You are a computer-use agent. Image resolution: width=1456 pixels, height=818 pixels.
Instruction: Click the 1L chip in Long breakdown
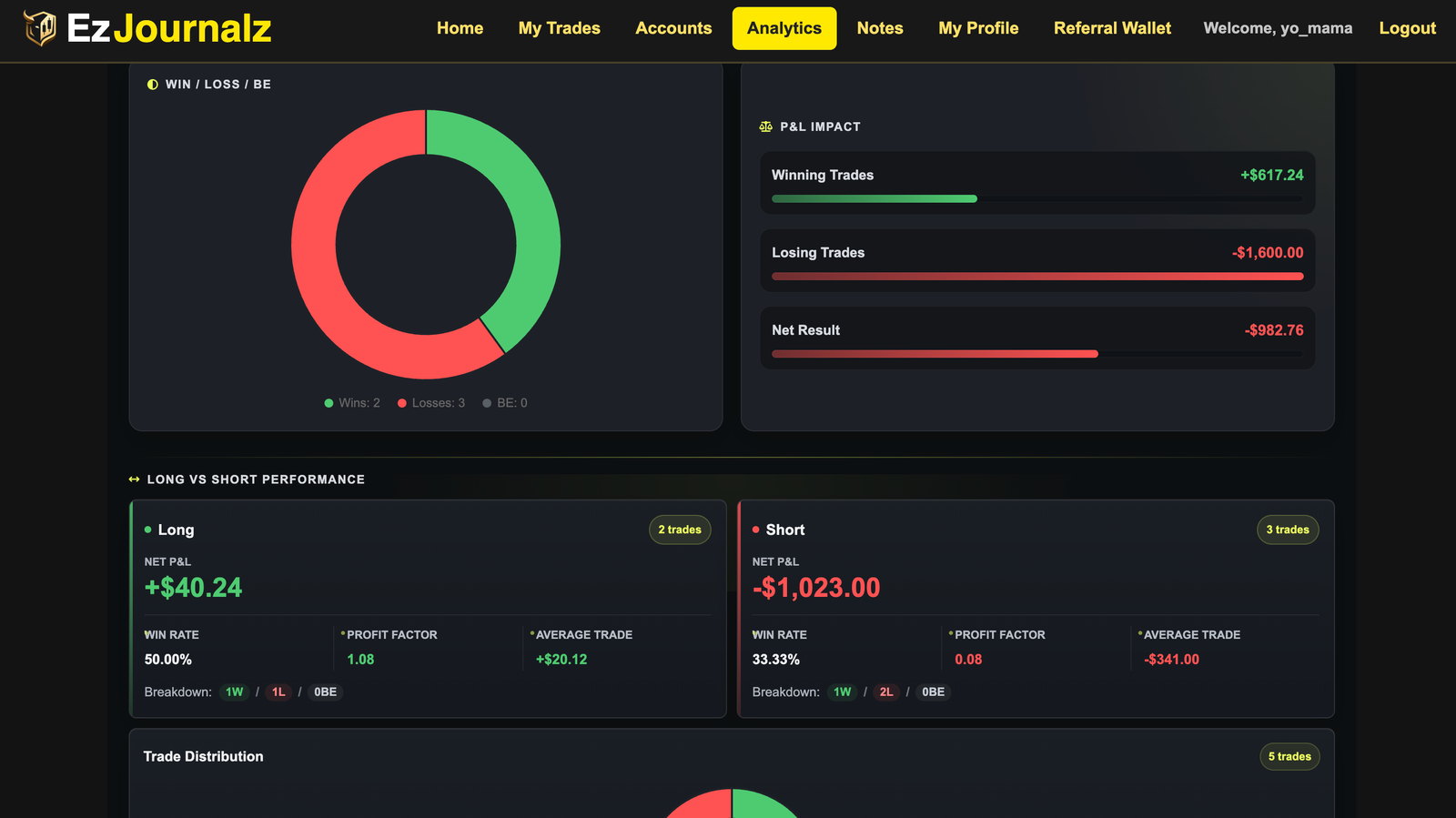(278, 692)
